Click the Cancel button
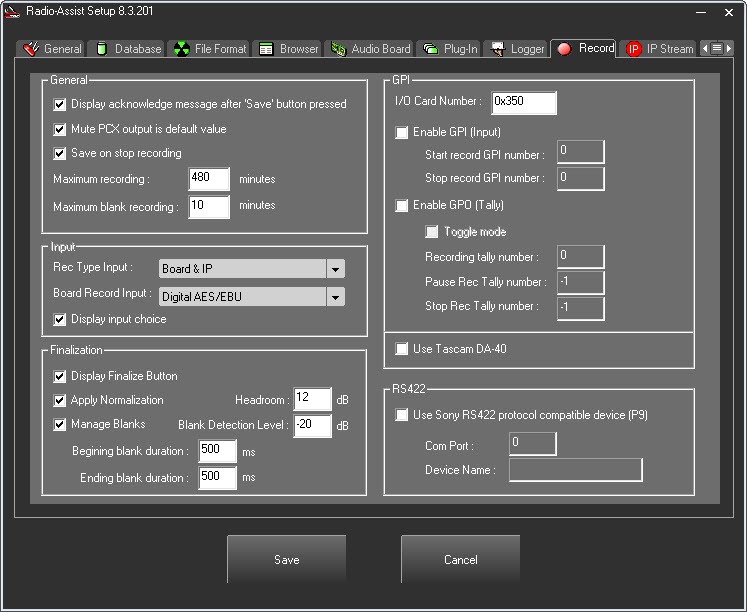 pos(460,560)
